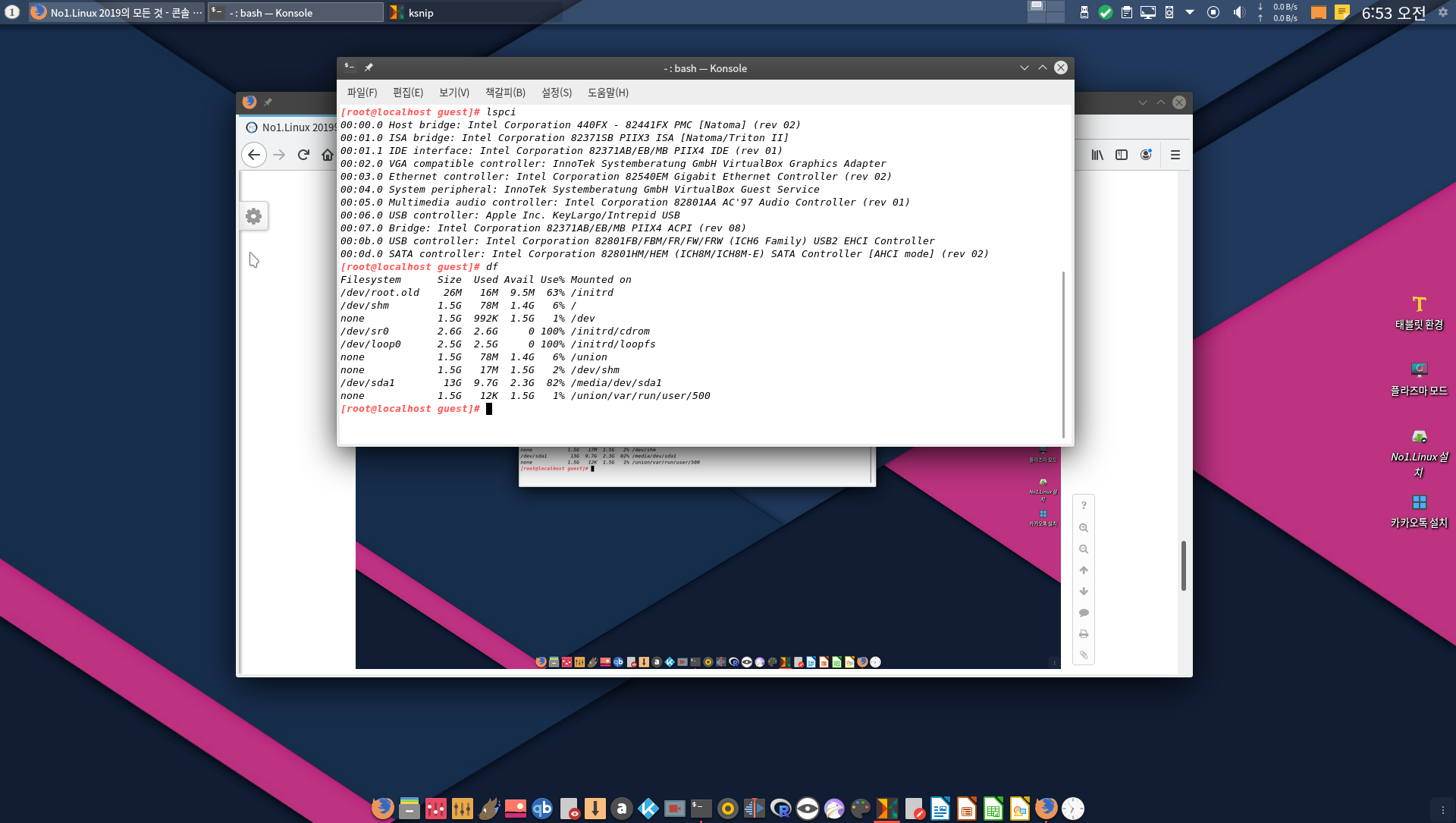Viewport: 1456px width, 823px height.
Task: Open the dock clock icon
Action: coord(1073,809)
